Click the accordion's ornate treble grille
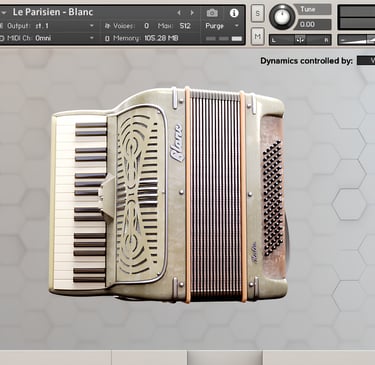 [x=141, y=195]
